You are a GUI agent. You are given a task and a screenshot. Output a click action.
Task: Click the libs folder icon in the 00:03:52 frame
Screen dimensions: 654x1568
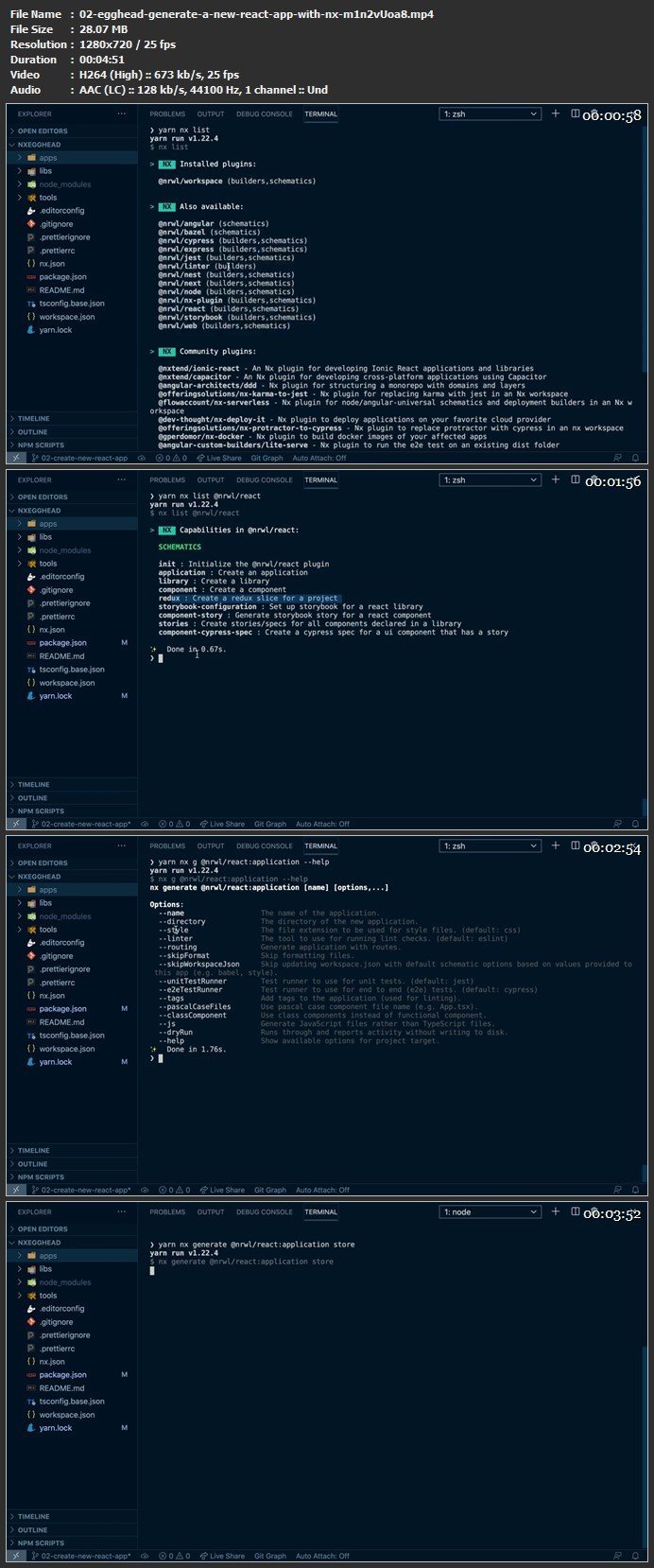31,1269
